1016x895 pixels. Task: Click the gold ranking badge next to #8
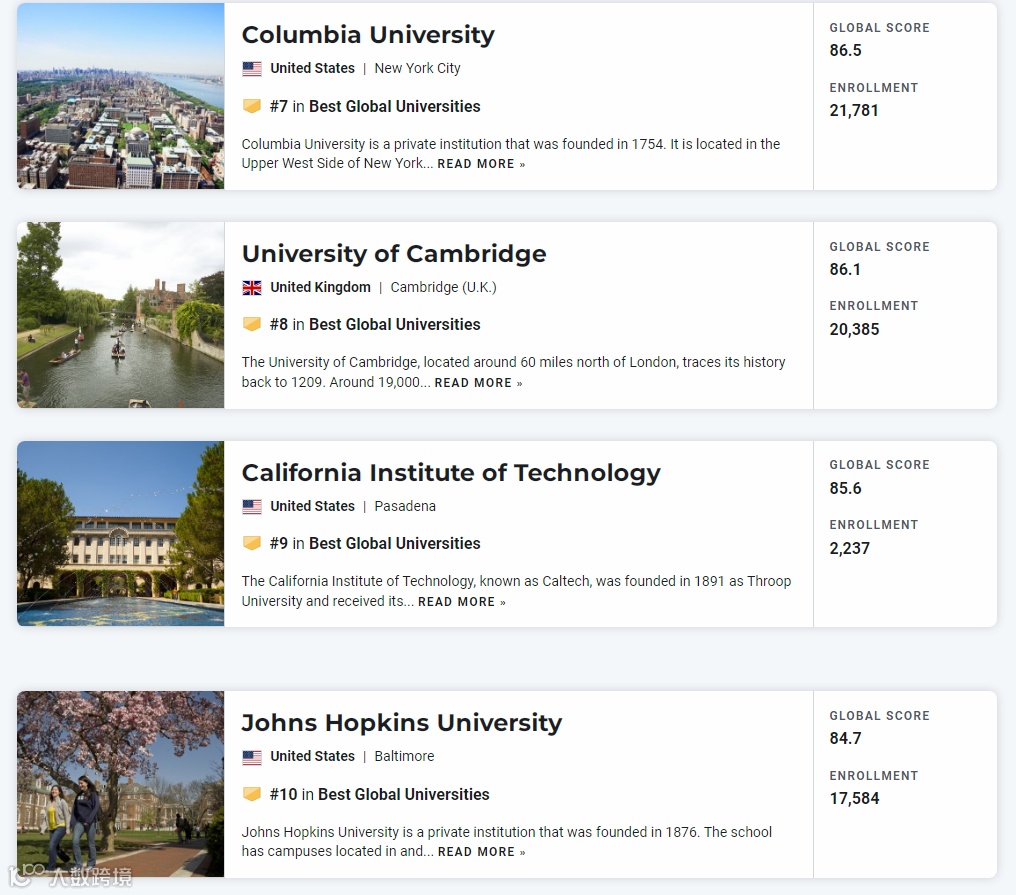pyautogui.click(x=252, y=324)
